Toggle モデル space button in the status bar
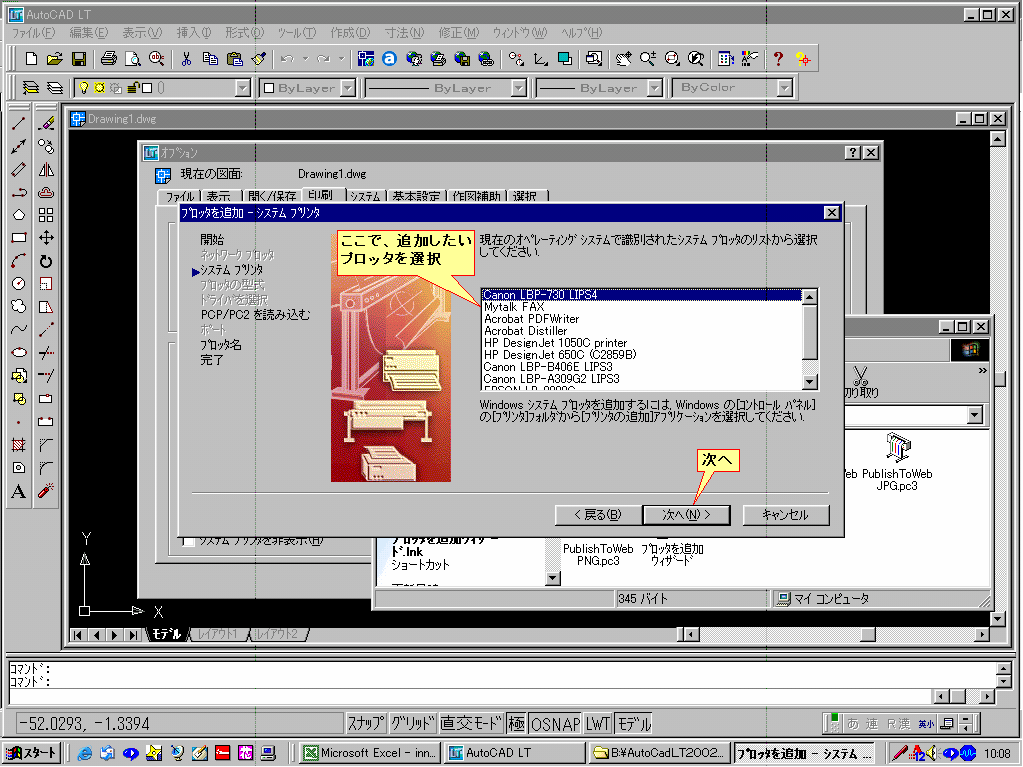Image resolution: width=1023 pixels, height=767 pixels. click(634, 723)
